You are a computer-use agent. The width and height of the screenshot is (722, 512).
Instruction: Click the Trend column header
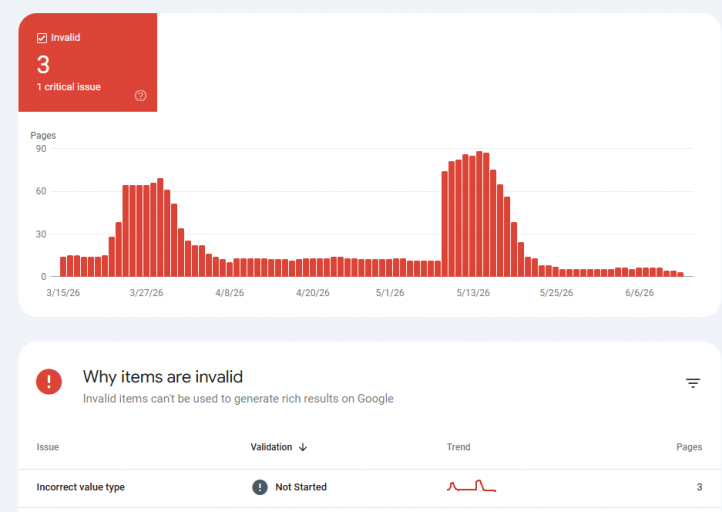[458, 447]
